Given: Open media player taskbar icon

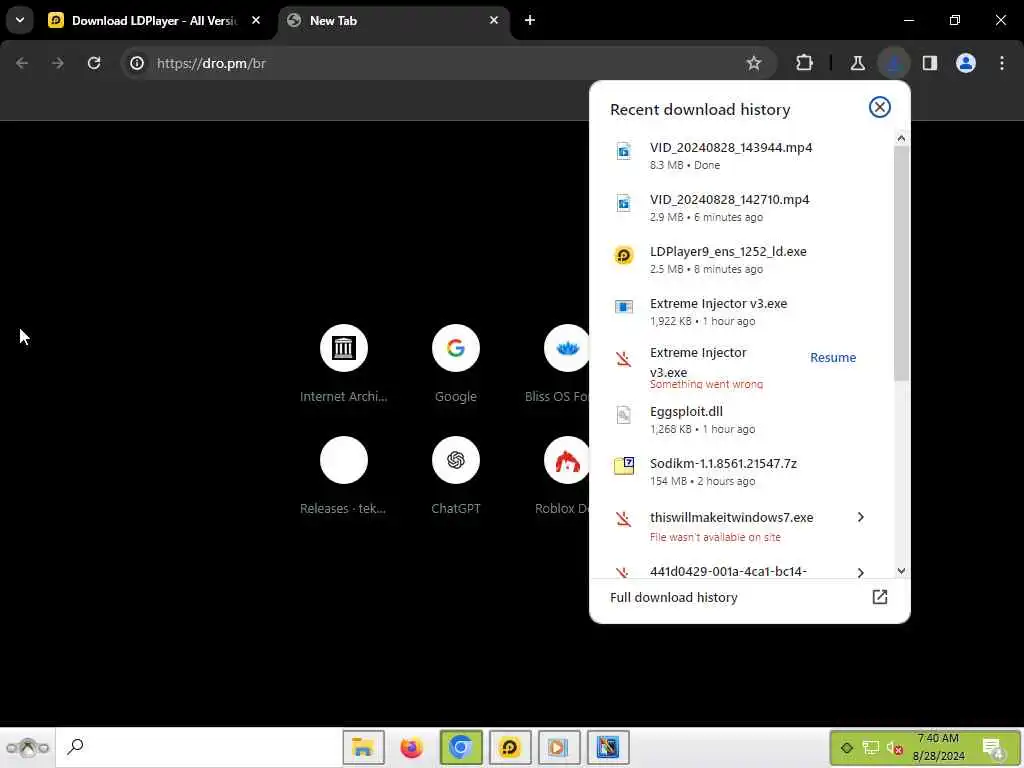Looking at the screenshot, I should (558, 747).
